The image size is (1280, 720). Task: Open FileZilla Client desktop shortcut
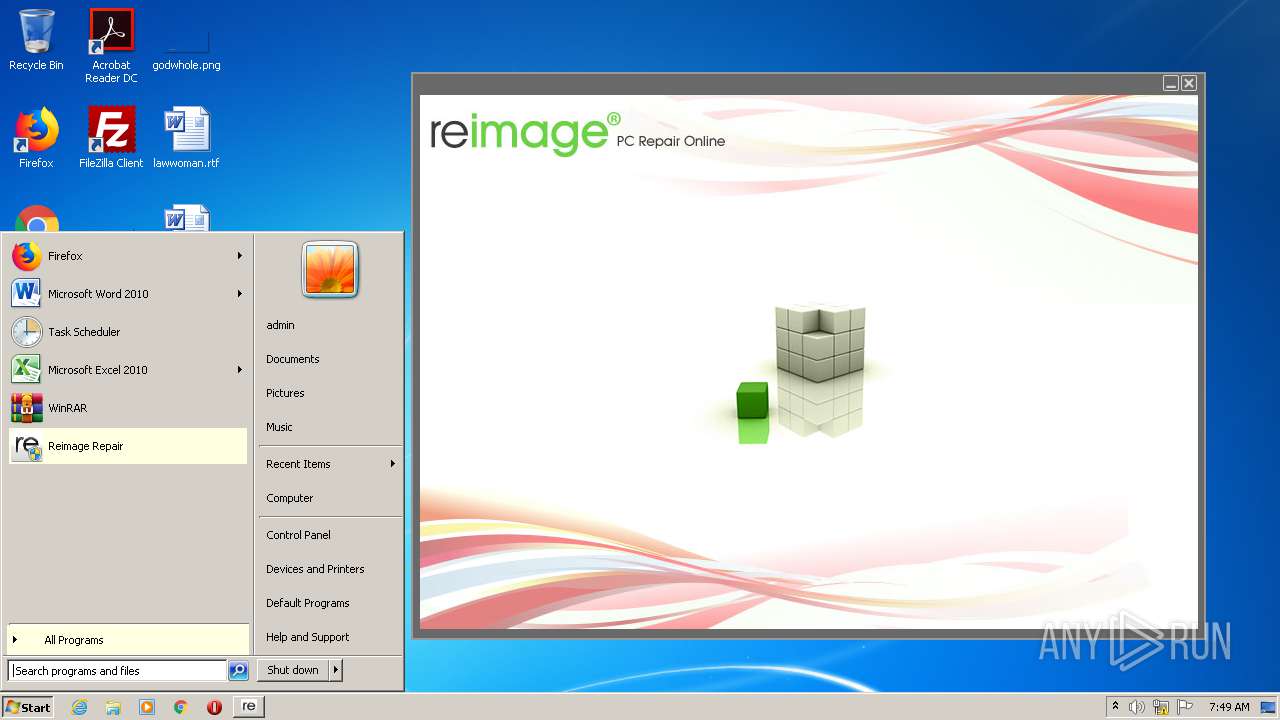(111, 138)
